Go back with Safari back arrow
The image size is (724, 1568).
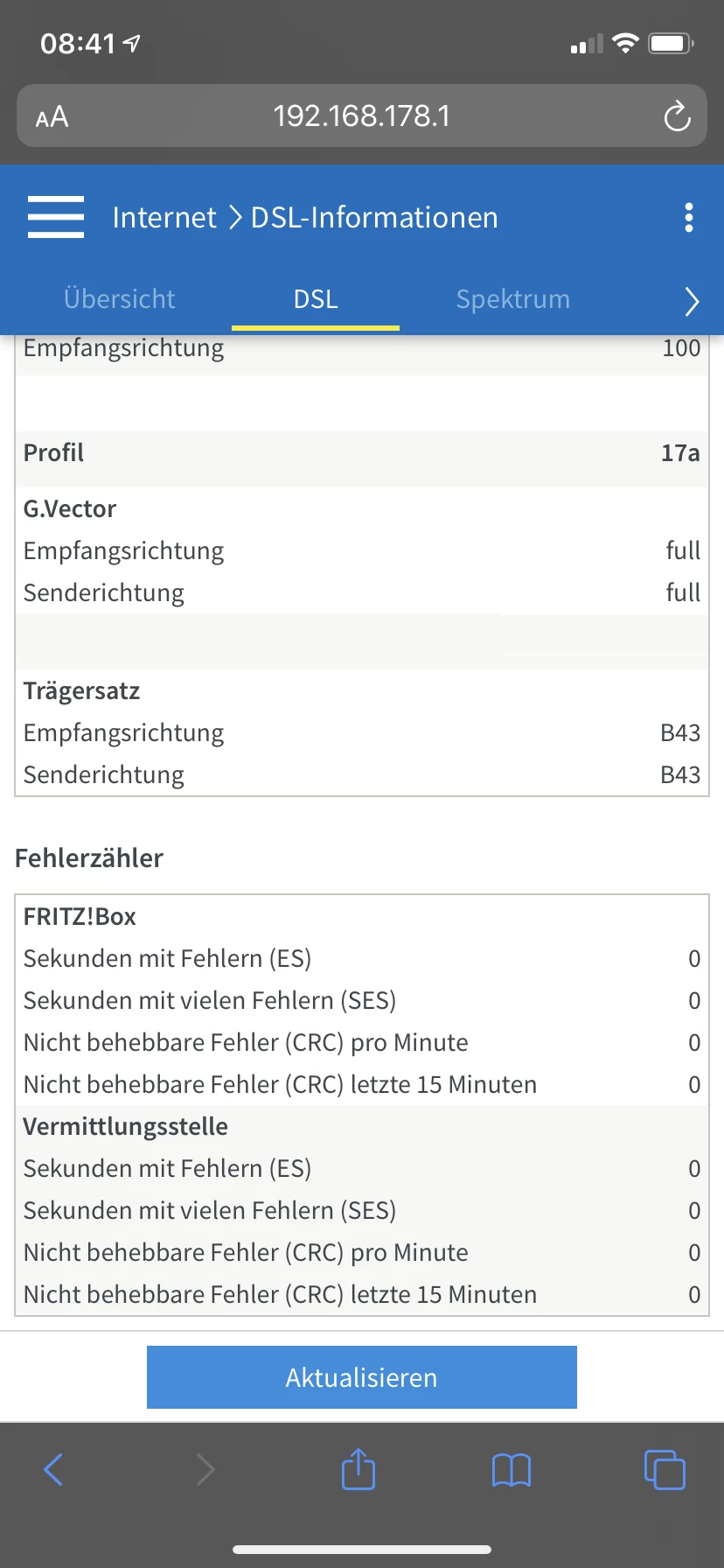(x=53, y=1469)
